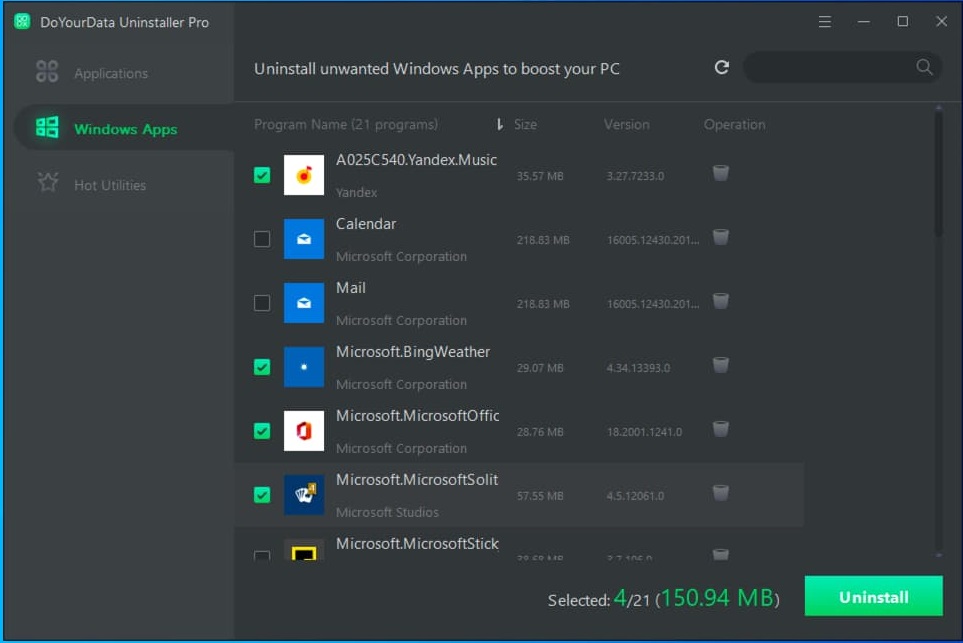Viewport: 963px width, 643px height.
Task: Select the Calendar program name
Action: [366, 224]
